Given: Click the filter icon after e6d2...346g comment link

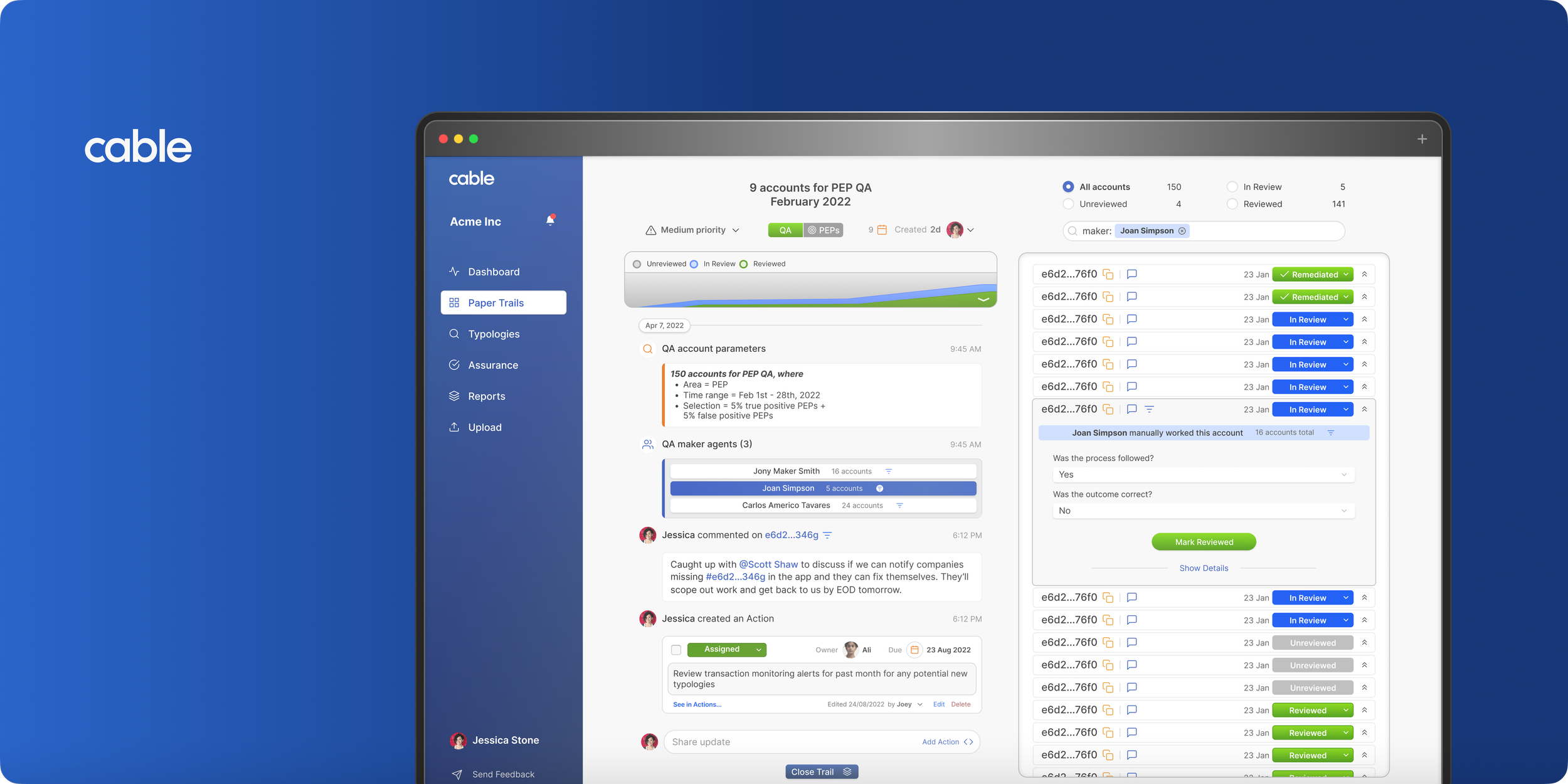Looking at the screenshot, I should (x=827, y=536).
